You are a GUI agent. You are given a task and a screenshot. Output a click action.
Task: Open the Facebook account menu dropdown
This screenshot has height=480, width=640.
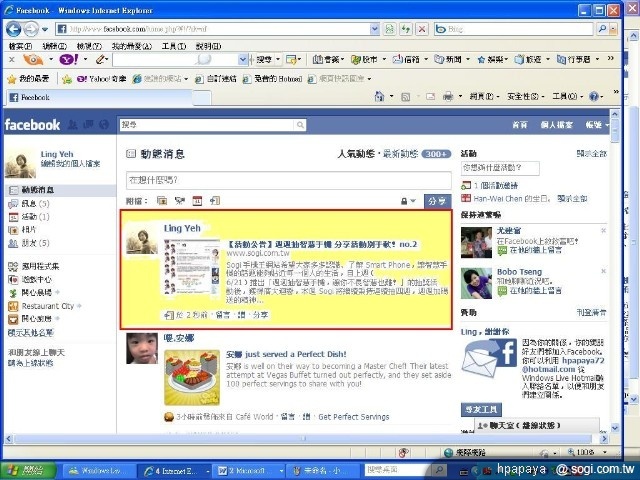[x=597, y=125]
